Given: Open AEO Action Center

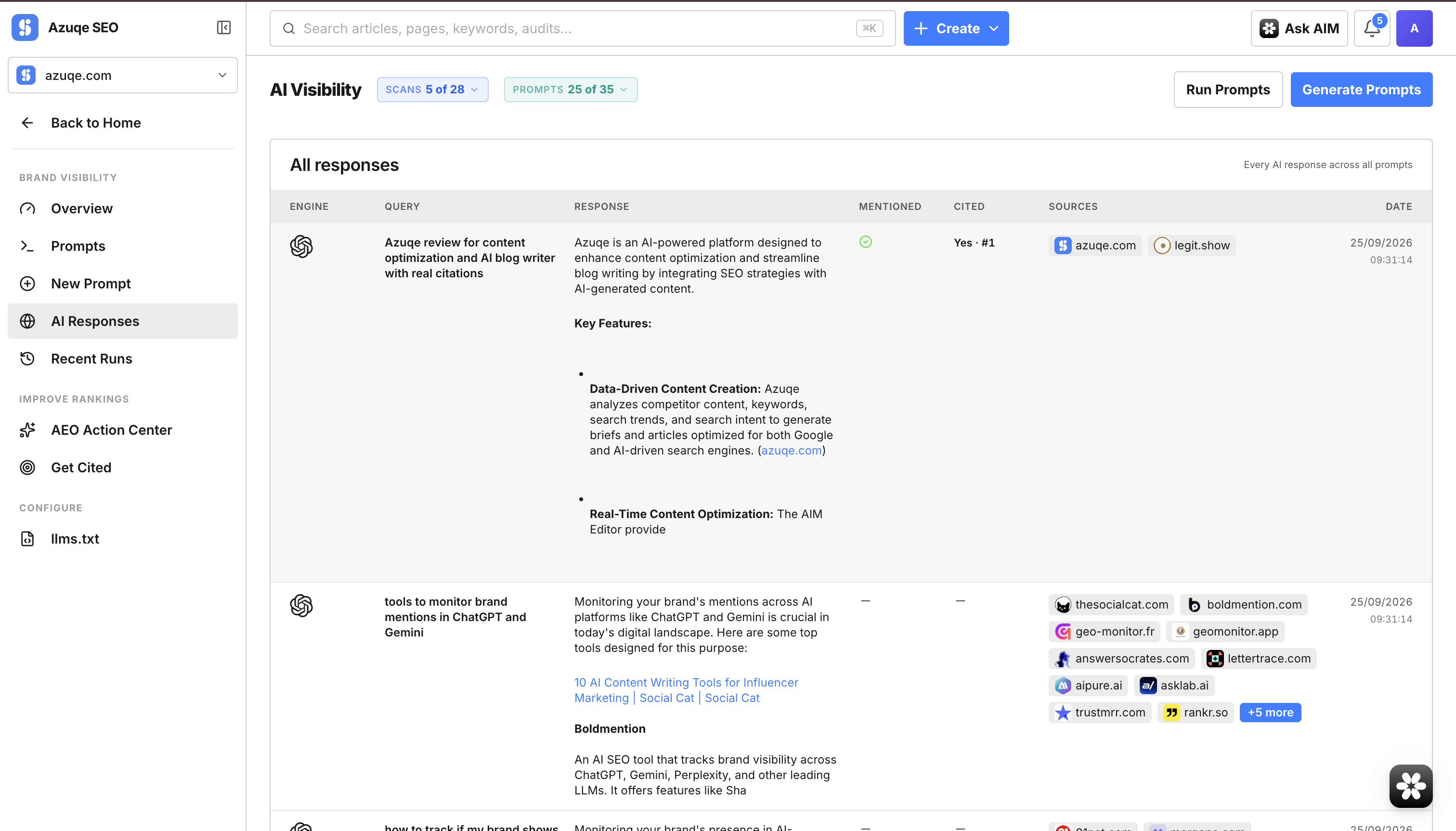Looking at the screenshot, I should (x=123, y=430).
